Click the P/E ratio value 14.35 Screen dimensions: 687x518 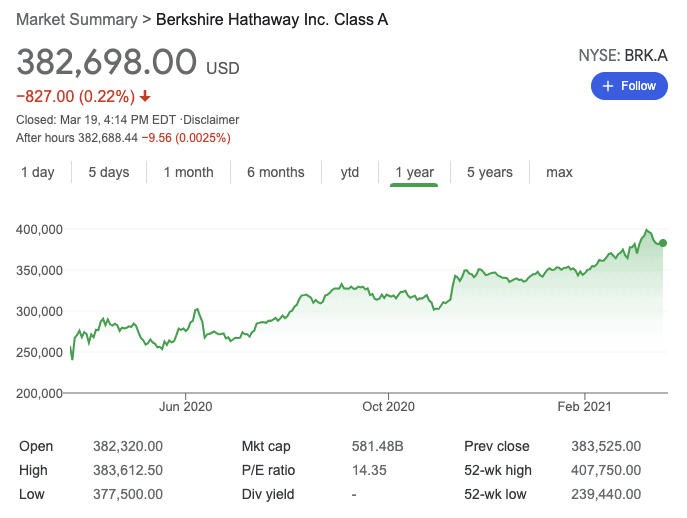coord(369,470)
